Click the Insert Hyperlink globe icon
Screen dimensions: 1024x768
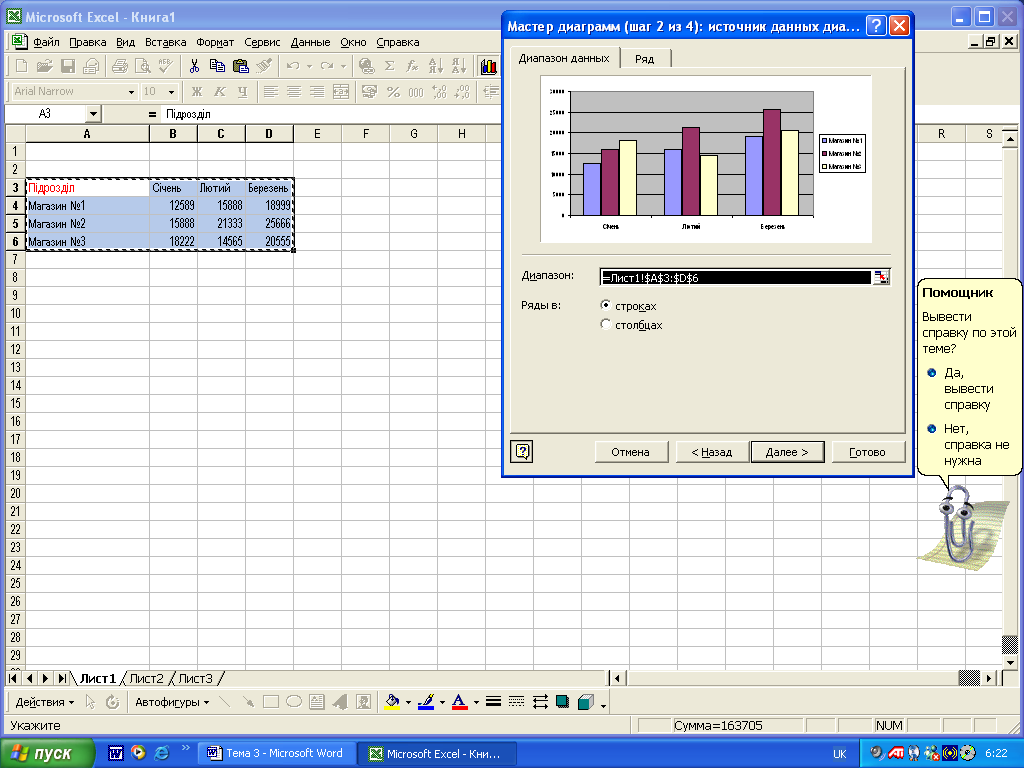tap(366, 66)
